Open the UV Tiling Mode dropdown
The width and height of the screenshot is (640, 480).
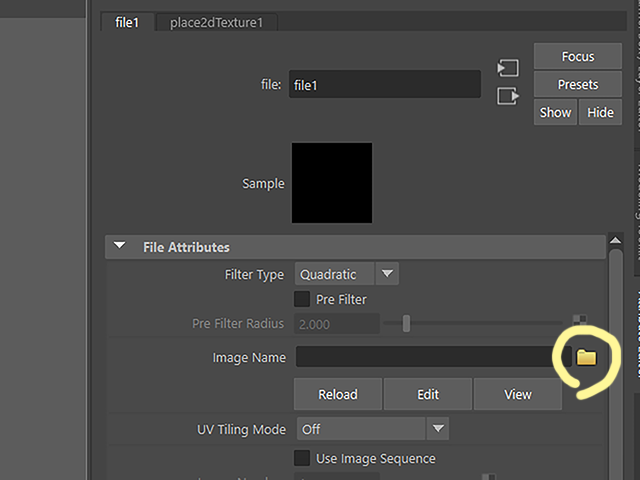373,429
